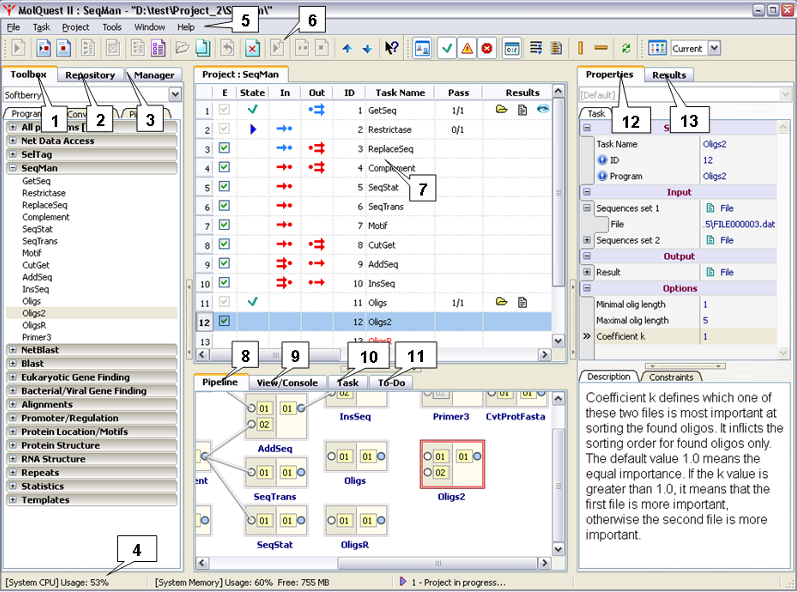The image size is (797, 592).
Task: Toggle the enable checkbox for Complement row
Action: click(x=224, y=167)
